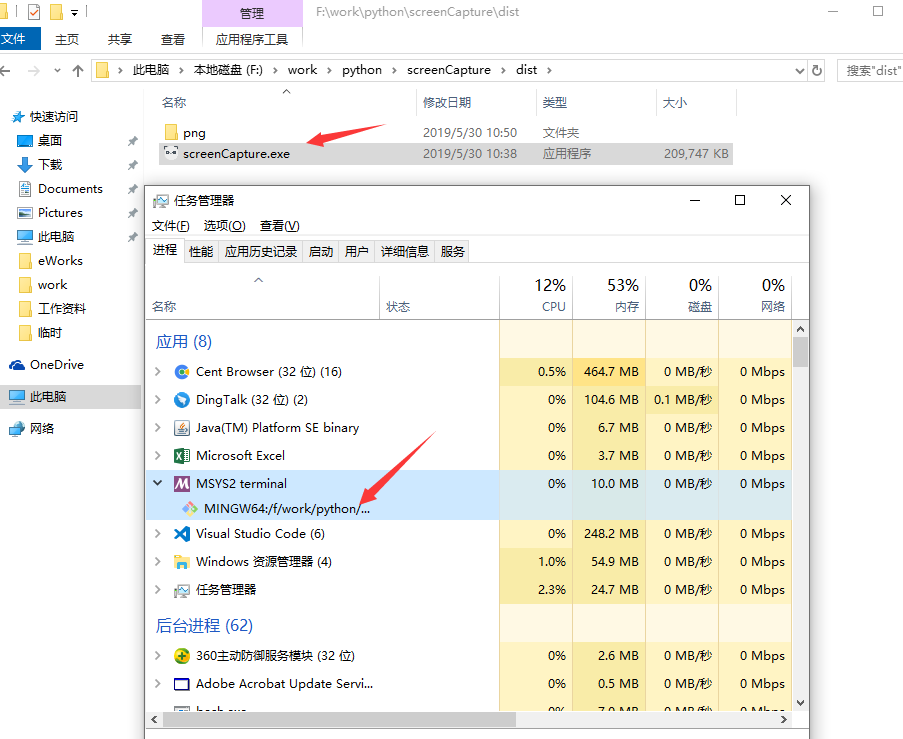903x739 pixels.
Task: Click the Explorer back arrow
Action: 6,71
